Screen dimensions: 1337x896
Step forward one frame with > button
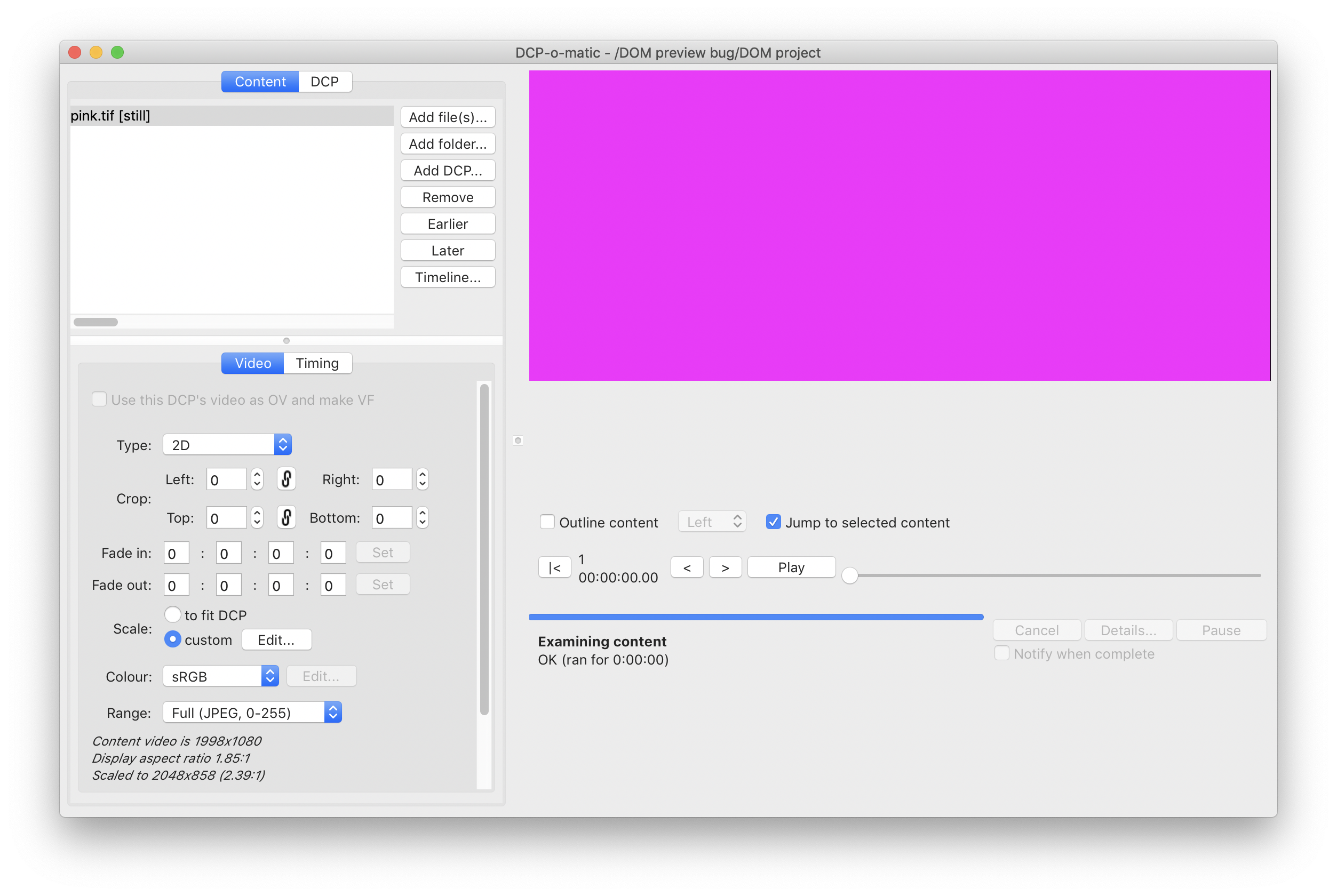point(725,567)
